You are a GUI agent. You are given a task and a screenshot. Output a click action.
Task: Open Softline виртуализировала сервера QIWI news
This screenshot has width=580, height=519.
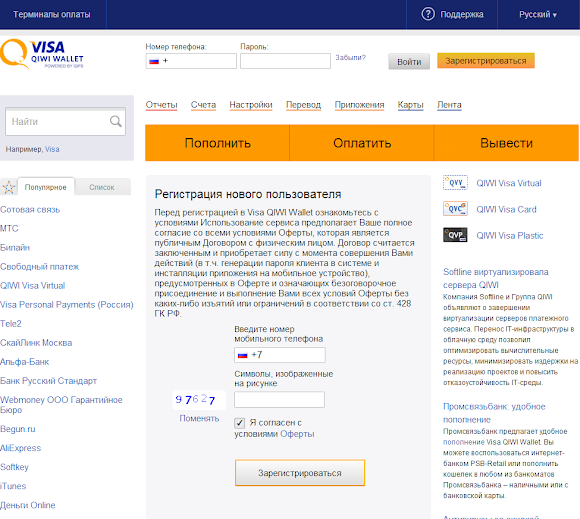[496, 278]
